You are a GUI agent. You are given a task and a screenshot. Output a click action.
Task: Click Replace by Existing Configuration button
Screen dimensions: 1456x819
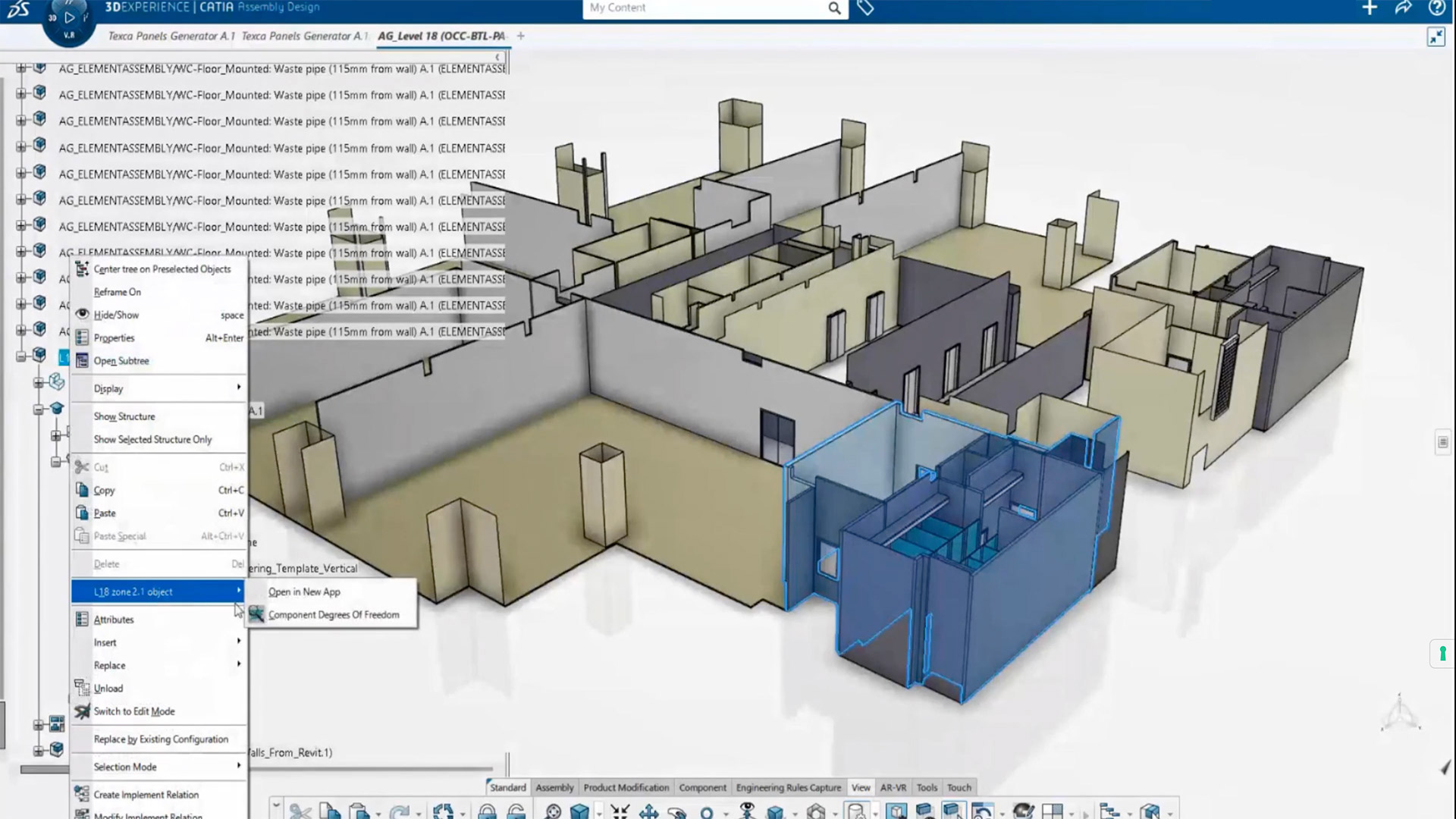click(x=160, y=738)
